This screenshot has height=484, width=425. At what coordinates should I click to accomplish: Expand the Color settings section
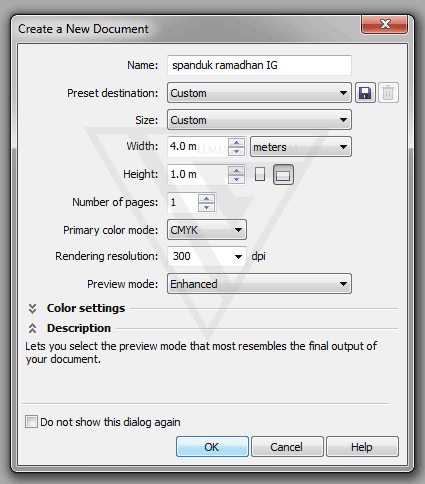coord(32,309)
